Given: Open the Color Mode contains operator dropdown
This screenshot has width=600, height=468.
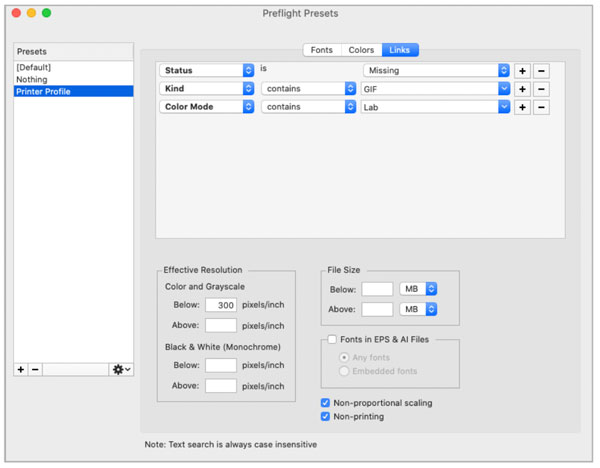Looking at the screenshot, I should [309, 107].
